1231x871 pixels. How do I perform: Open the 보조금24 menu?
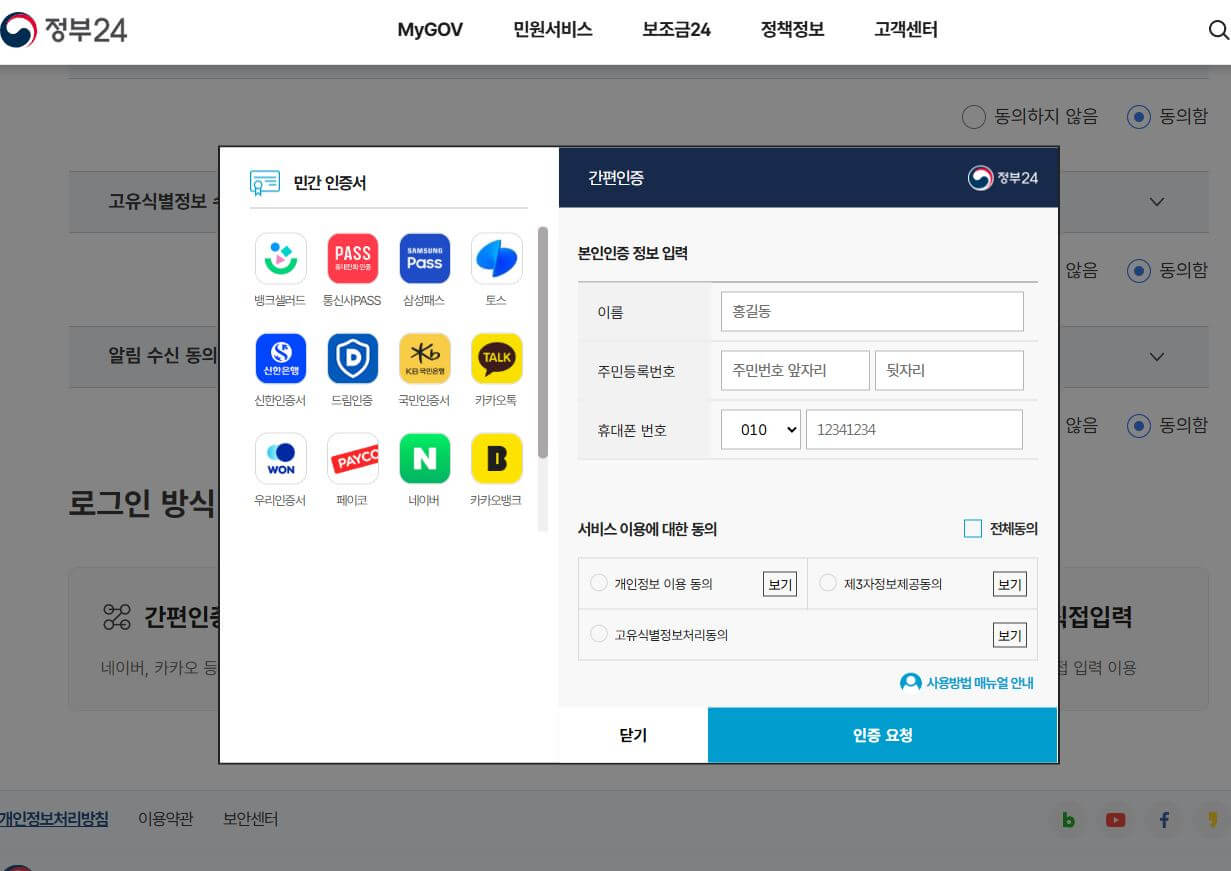pos(676,30)
